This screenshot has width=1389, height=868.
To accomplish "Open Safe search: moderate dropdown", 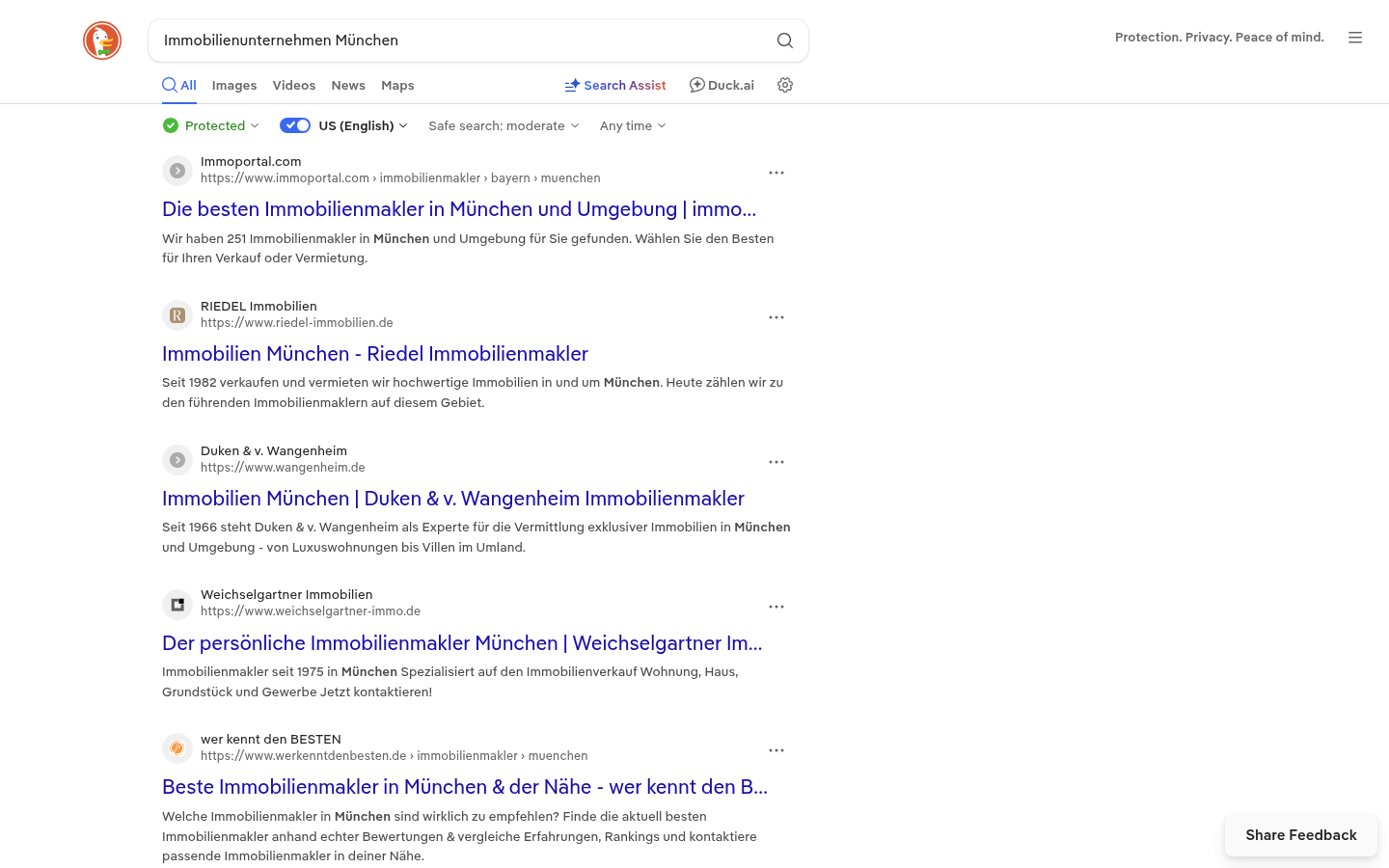I will [x=504, y=125].
